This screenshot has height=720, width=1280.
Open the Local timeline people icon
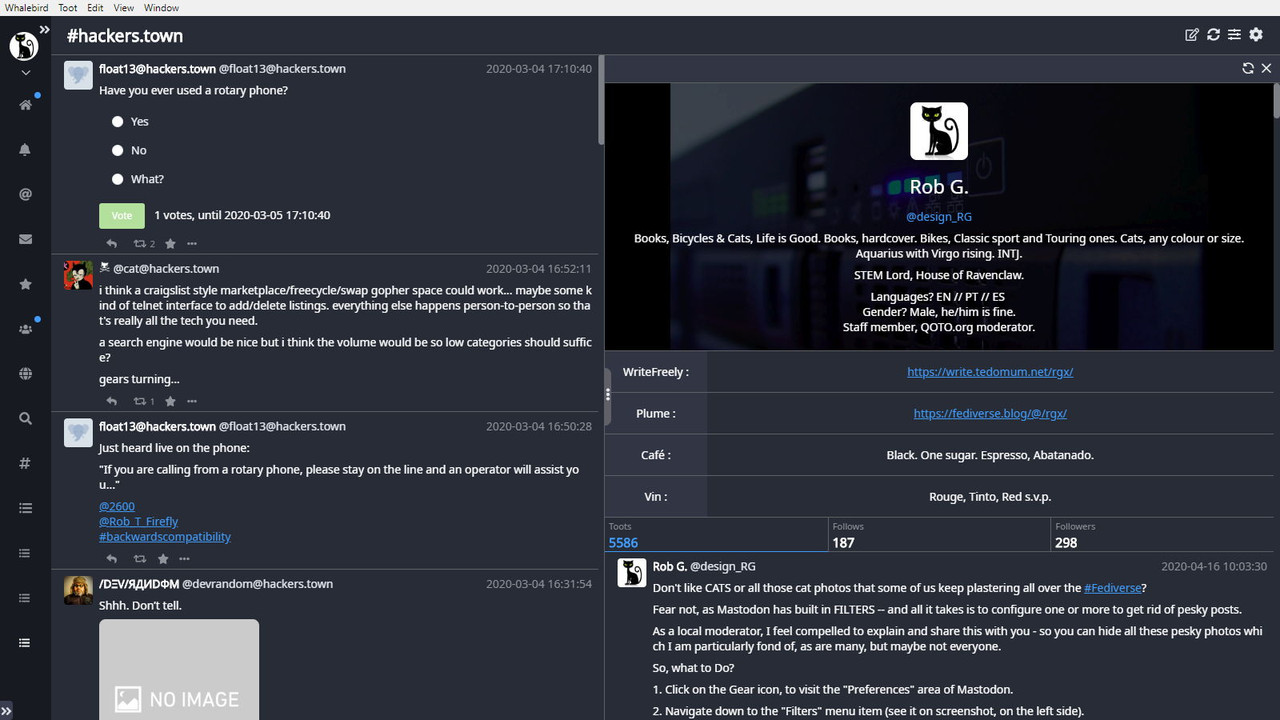[x=25, y=329]
